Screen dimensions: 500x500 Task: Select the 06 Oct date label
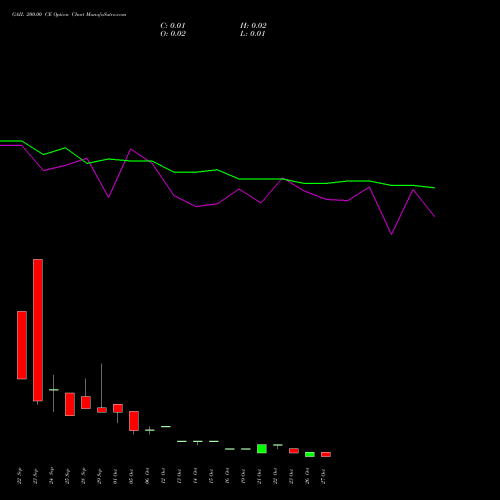click(147, 476)
